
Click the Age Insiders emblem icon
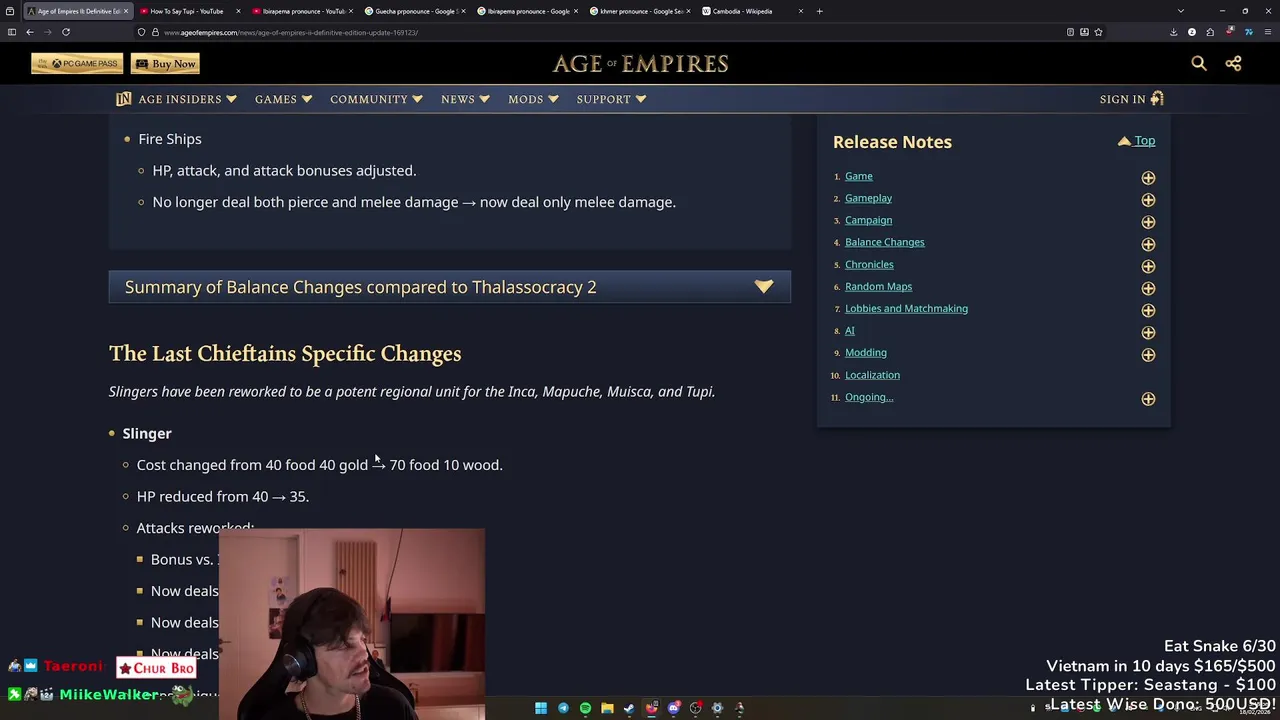[x=123, y=99]
